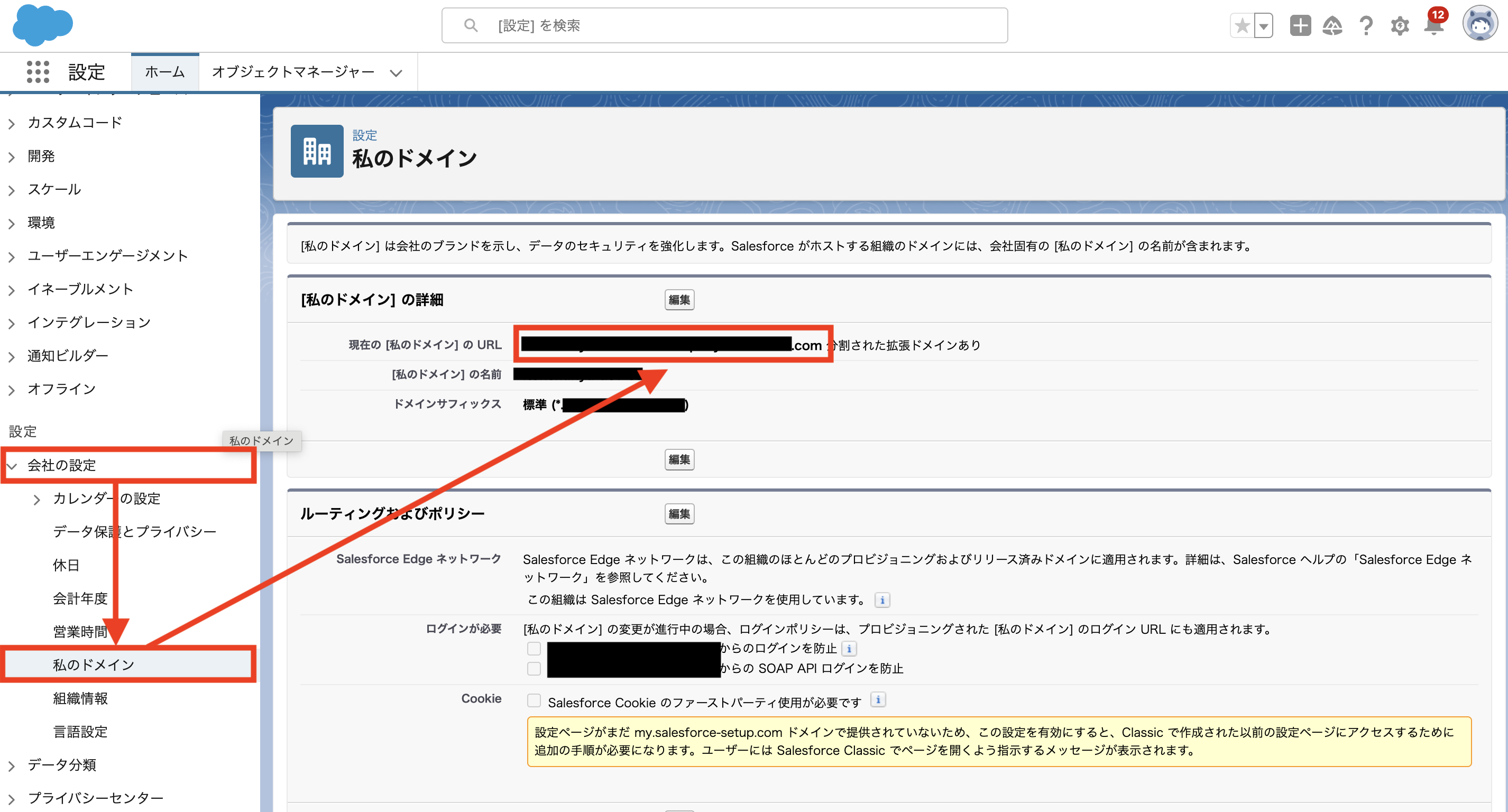Click 編集 for [私のドメイン] の詳細
The image size is (1508, 812).
(678, 299)
